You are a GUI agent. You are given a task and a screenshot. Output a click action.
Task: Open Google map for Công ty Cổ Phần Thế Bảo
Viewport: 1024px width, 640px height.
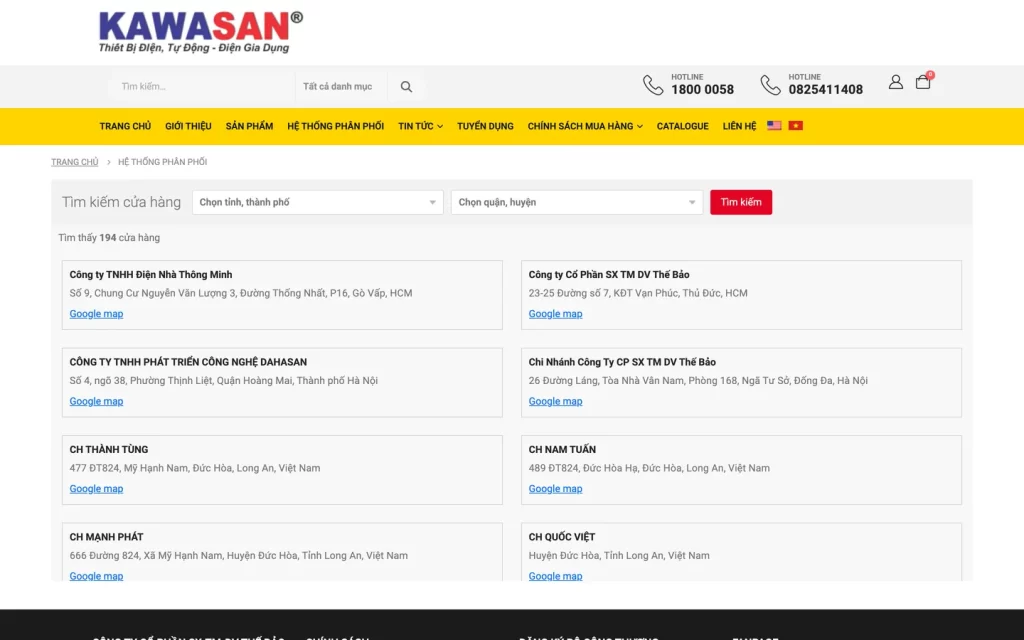[x=555, y=314]
